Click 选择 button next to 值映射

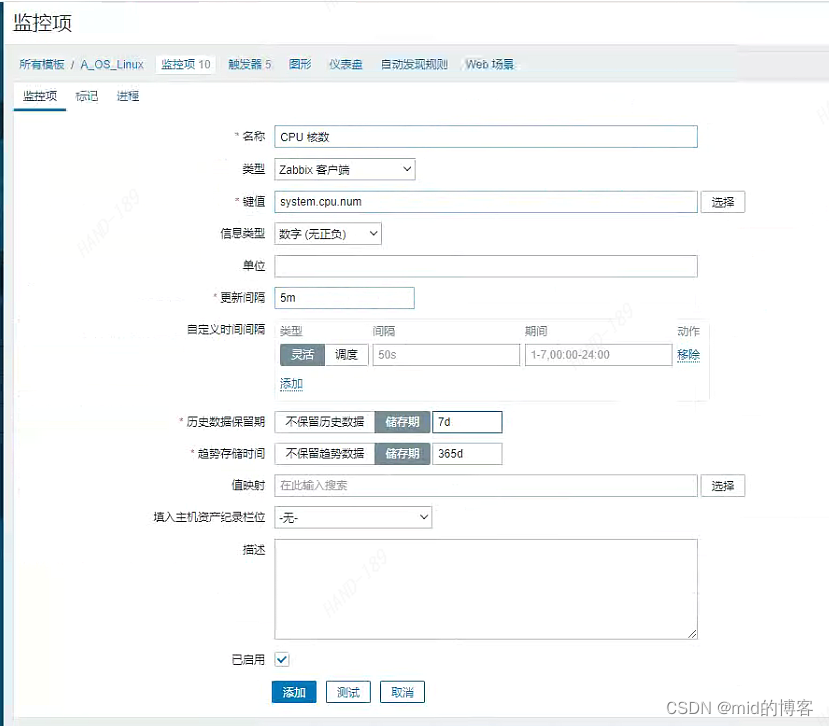click(x=723, y=485)
